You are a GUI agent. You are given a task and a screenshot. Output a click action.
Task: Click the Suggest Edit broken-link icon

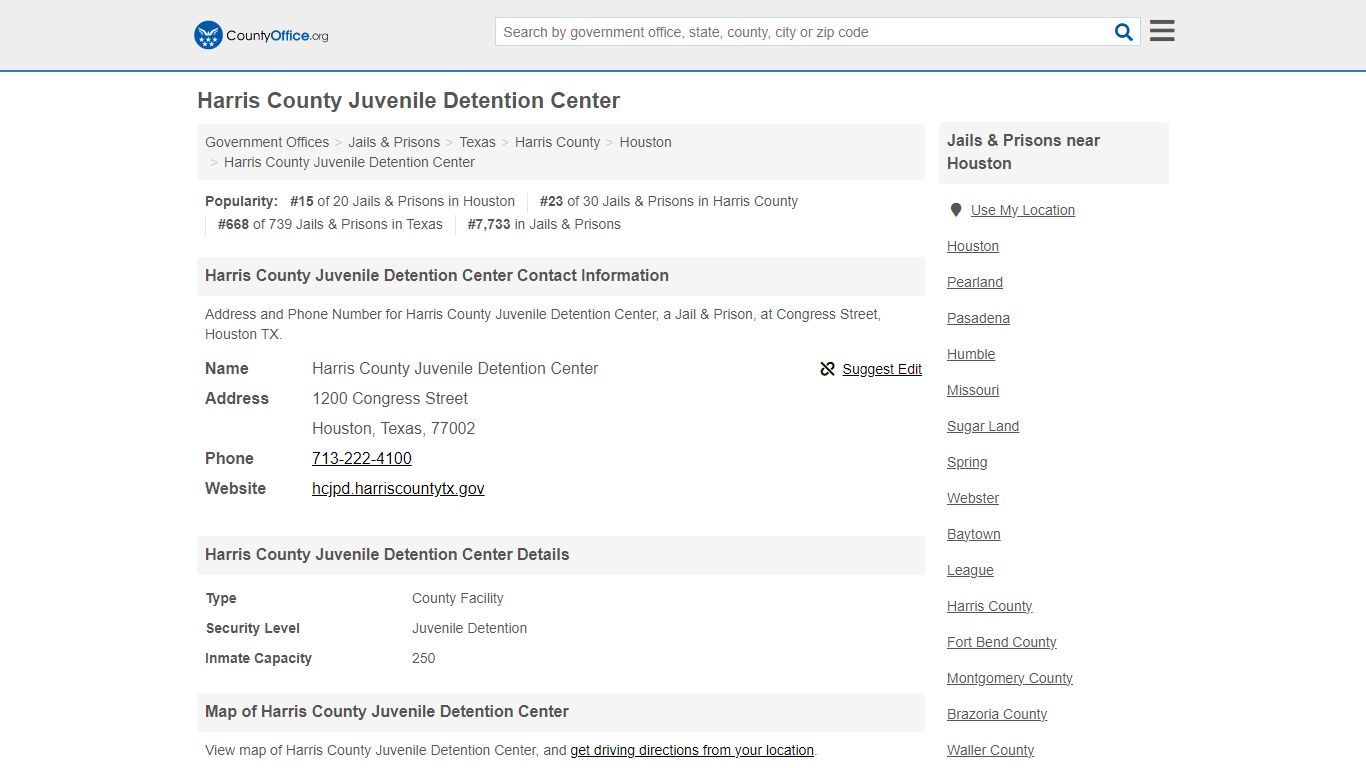coord(827,369)
